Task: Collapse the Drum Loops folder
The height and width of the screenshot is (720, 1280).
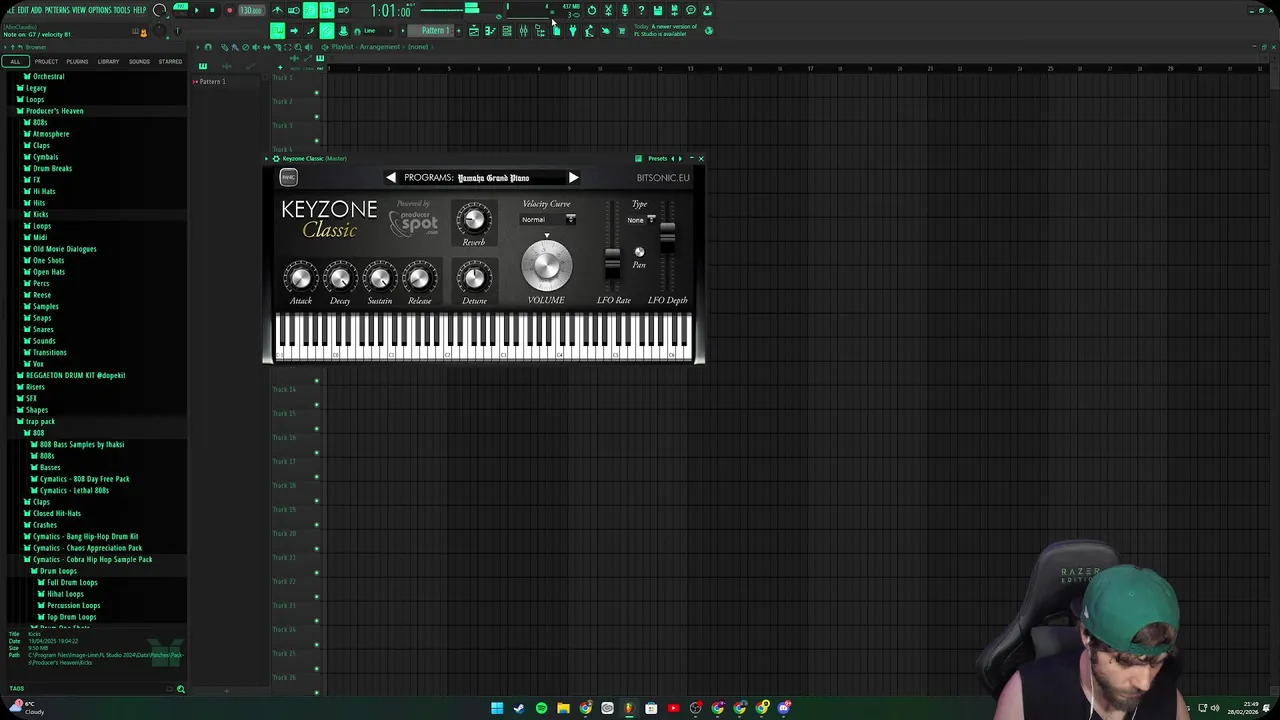Action: tap(58, 571)
